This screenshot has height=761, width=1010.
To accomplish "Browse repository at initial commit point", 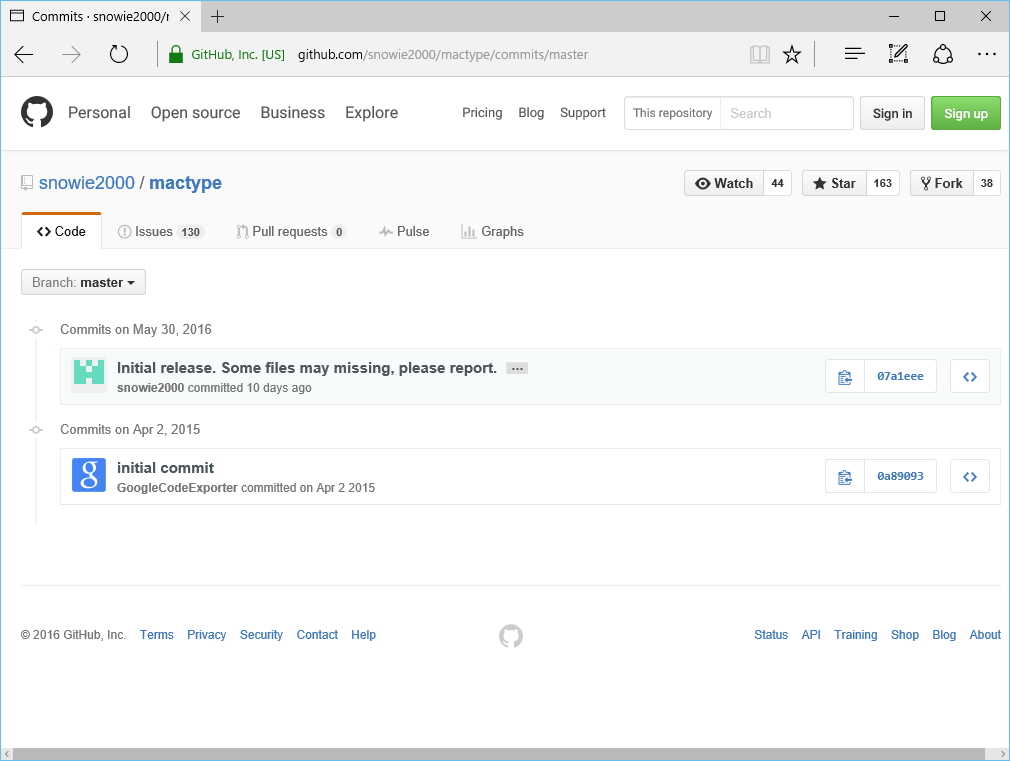I will pos(969,477).
